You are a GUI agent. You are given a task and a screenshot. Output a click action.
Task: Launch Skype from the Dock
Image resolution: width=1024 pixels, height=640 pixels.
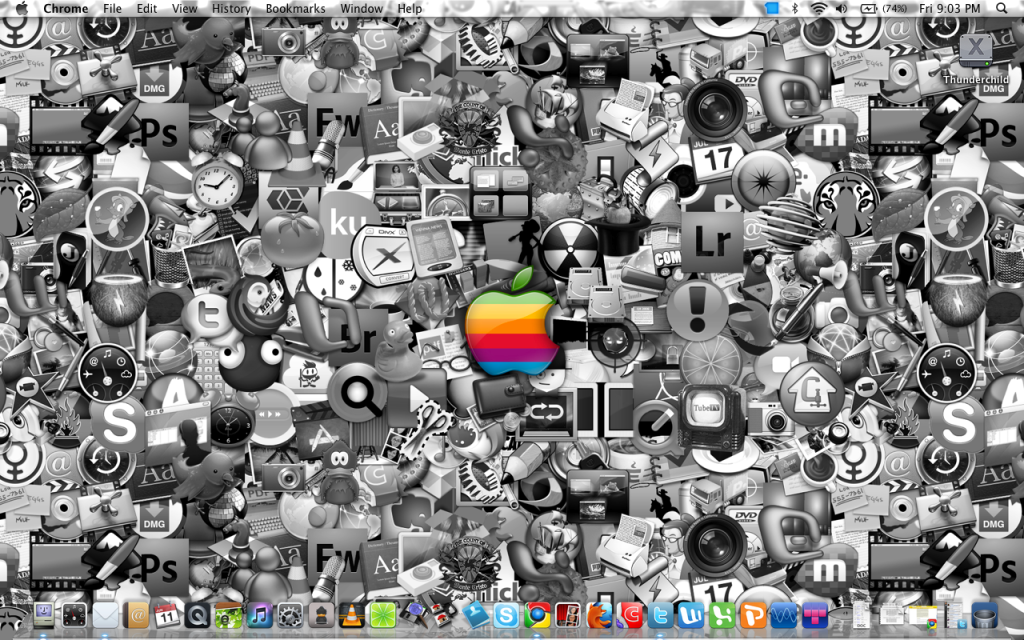506,616
